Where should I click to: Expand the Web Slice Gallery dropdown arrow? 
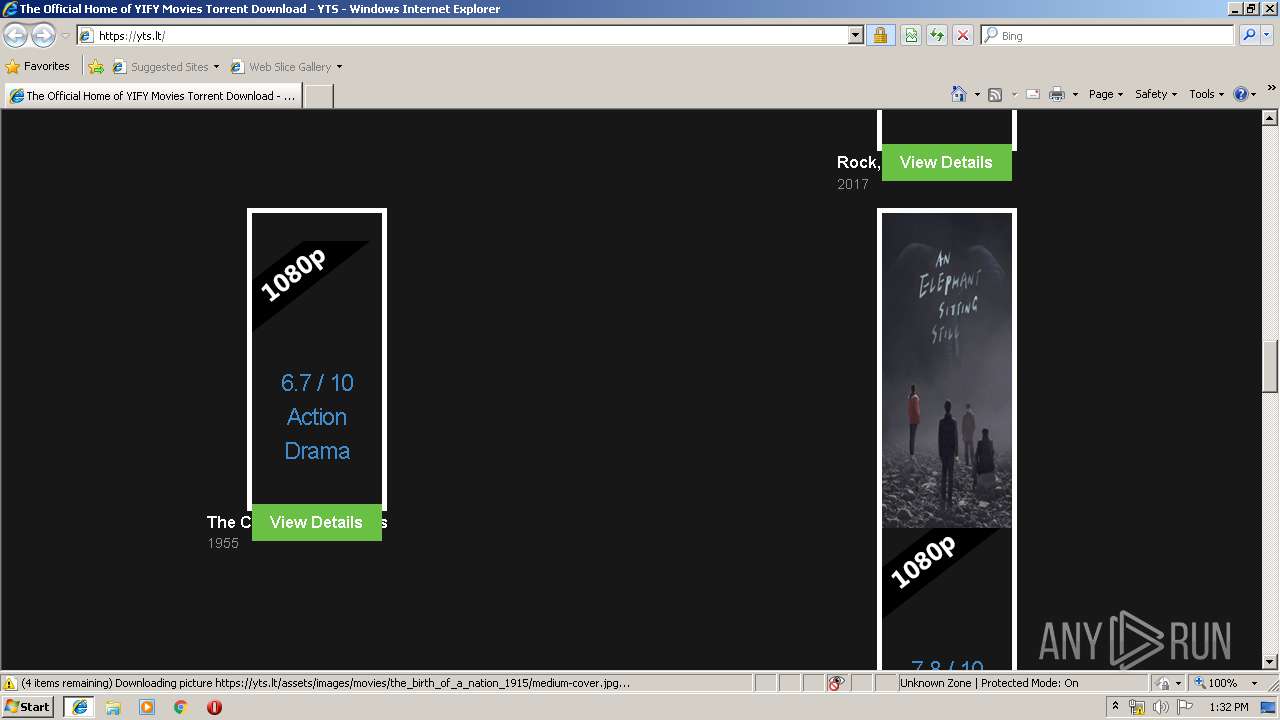[339, 67]
